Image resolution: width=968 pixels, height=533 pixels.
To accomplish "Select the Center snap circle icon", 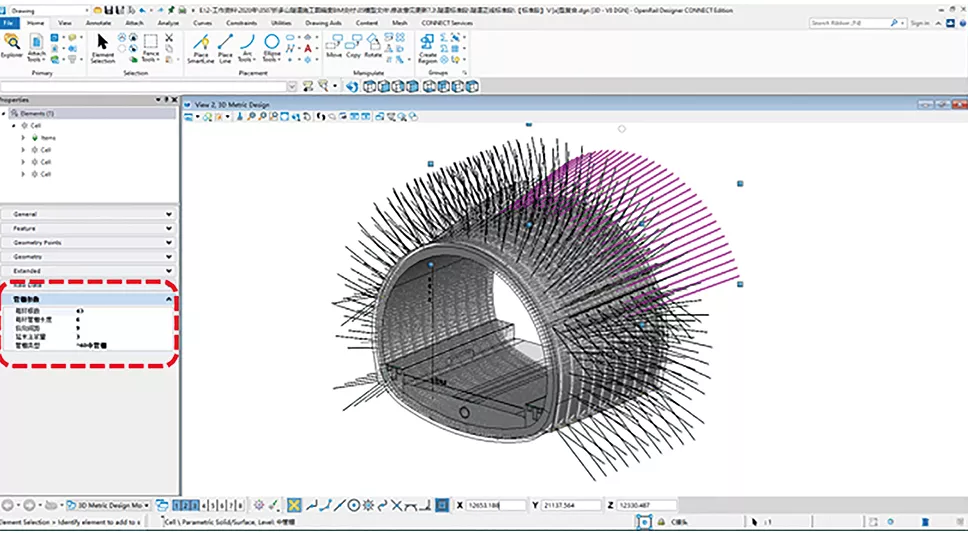I will coord(354,505).
